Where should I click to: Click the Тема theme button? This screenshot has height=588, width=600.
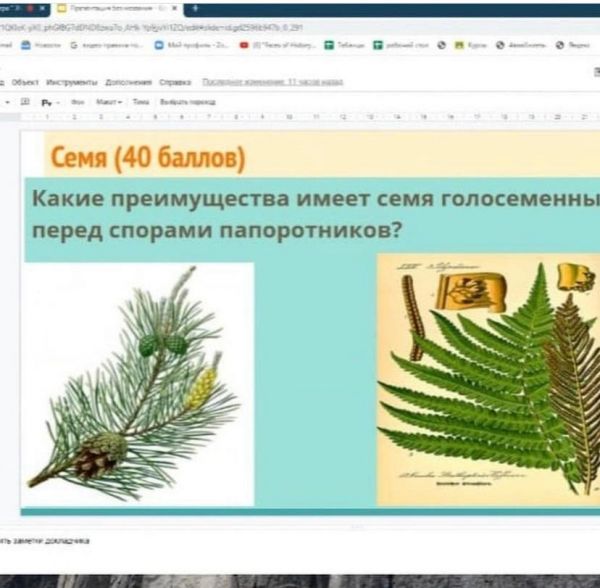[x=140, y=102]
